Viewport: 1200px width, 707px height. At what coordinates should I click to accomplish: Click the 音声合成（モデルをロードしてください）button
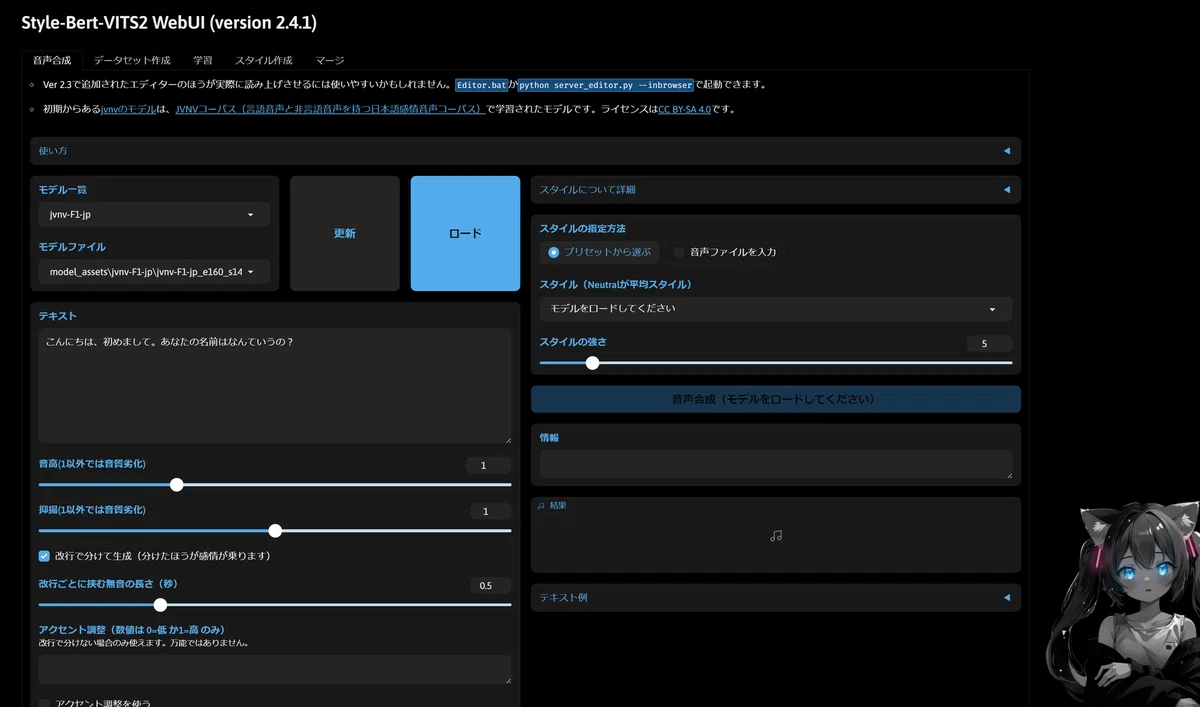click(x=776, y=399)
